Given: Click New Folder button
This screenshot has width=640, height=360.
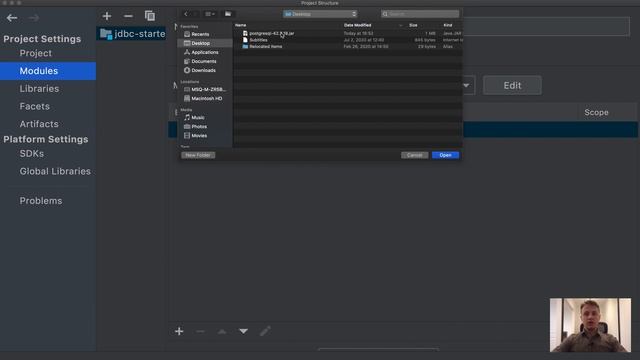Looking at the screenshot, I should (x=198, y=155).
